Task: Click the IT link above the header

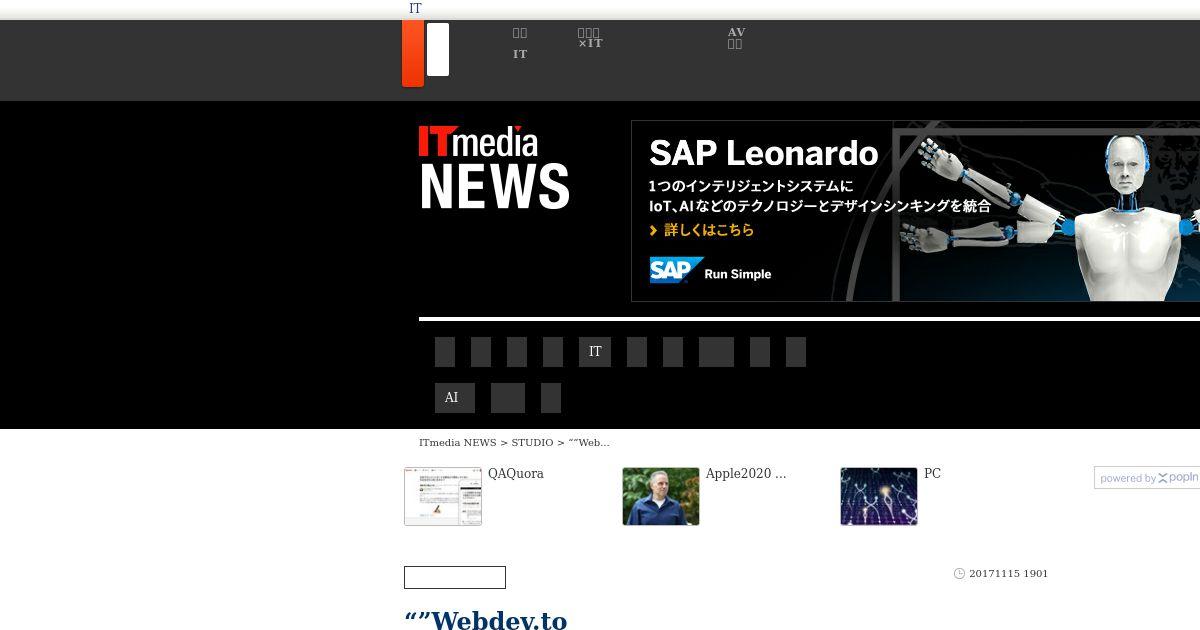Action: [415, 8]
